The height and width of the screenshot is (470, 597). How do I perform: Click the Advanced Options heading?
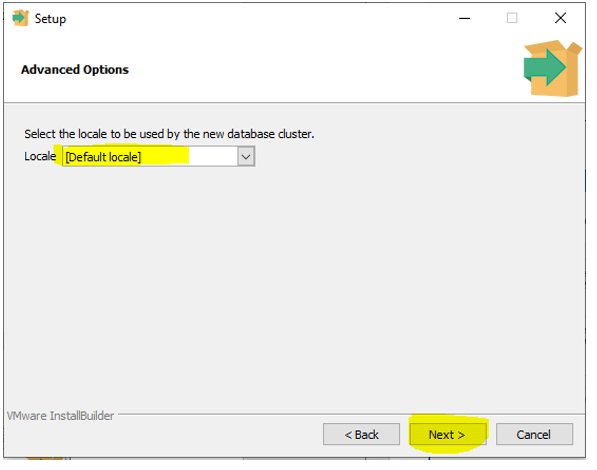click(75, 70)
